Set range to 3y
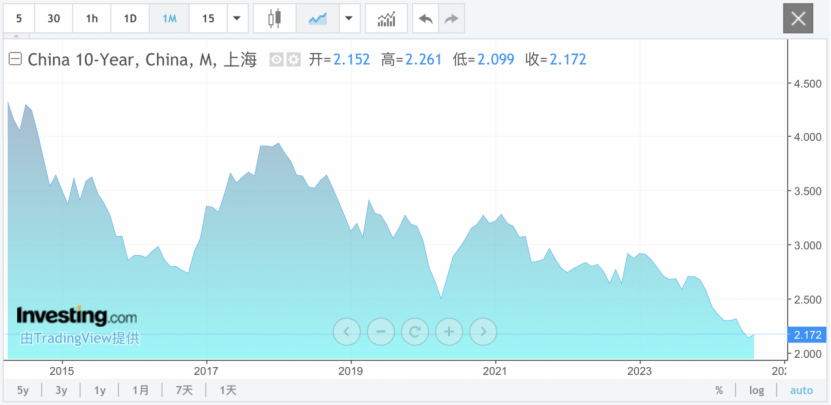 pos(61,391)
